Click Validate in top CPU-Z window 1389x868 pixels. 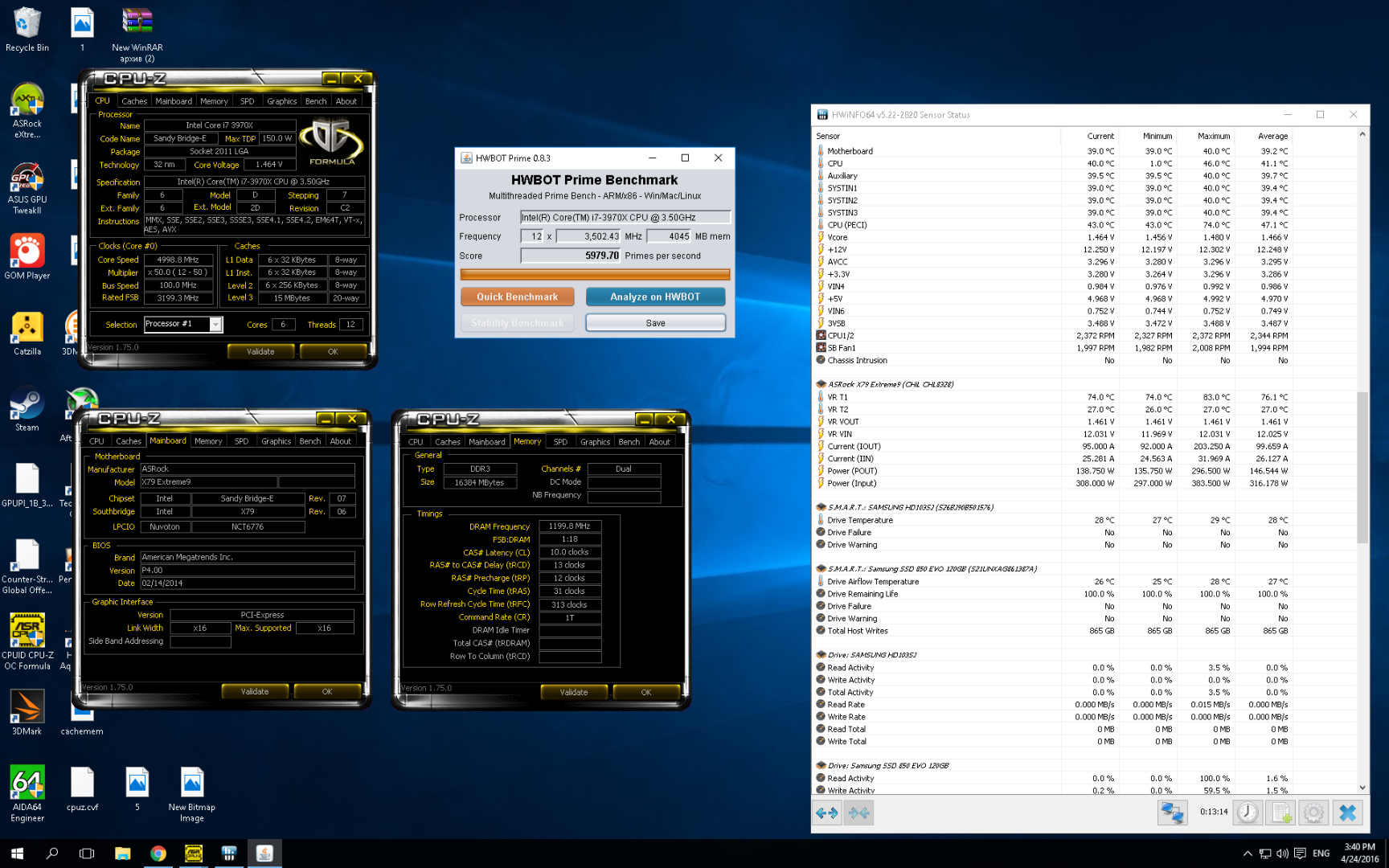pyautogui.click(x=260, y=351)
